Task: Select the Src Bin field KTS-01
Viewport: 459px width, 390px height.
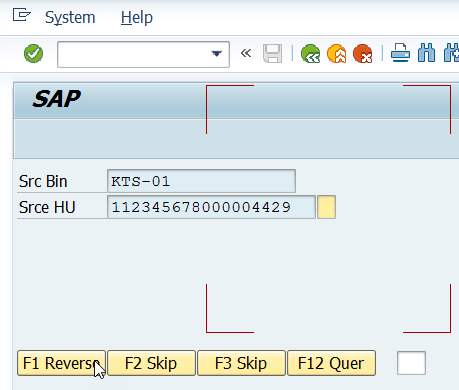Action: point(201,181)
